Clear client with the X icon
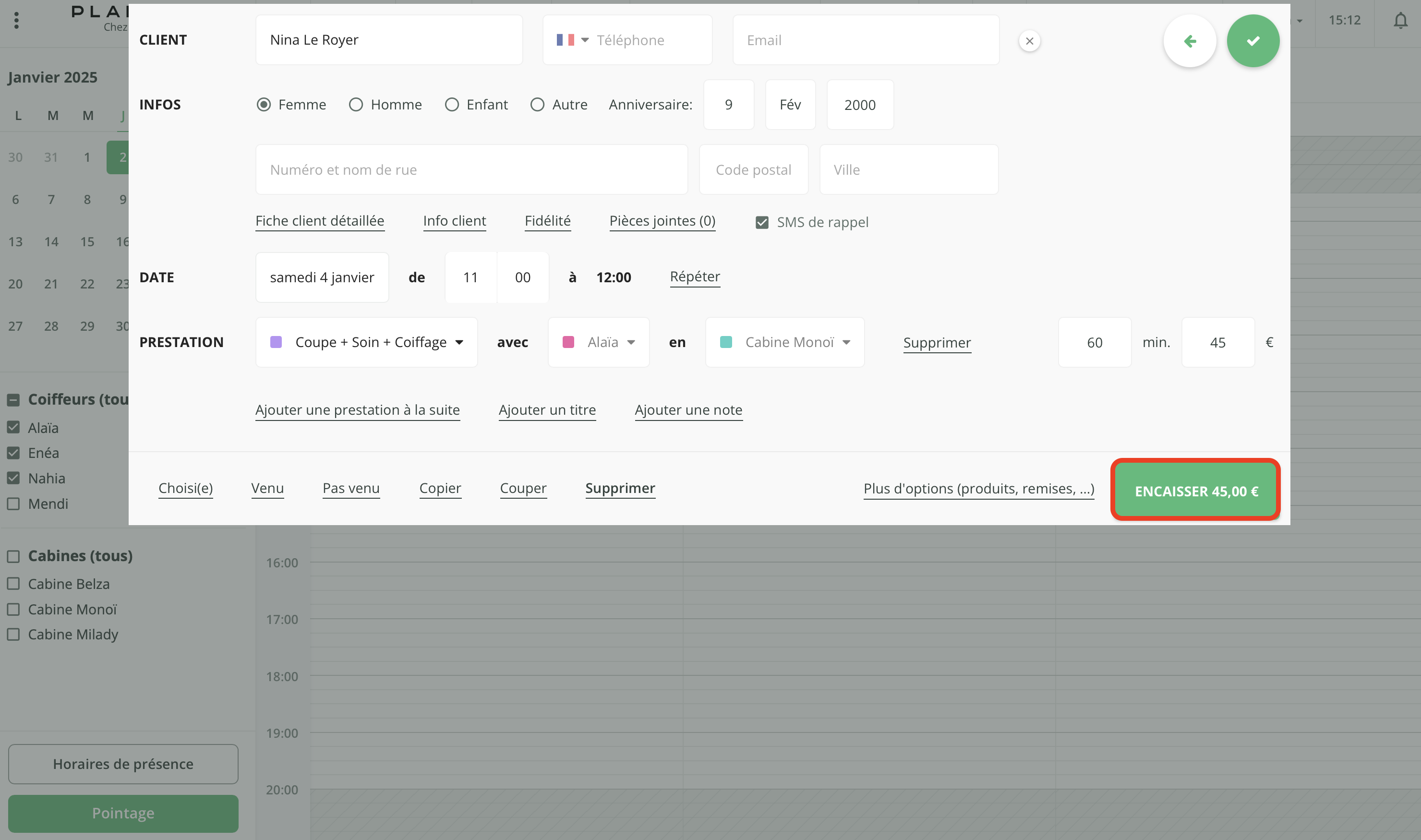Viewport: 1421px width, 840px height. pos(1029,41)
